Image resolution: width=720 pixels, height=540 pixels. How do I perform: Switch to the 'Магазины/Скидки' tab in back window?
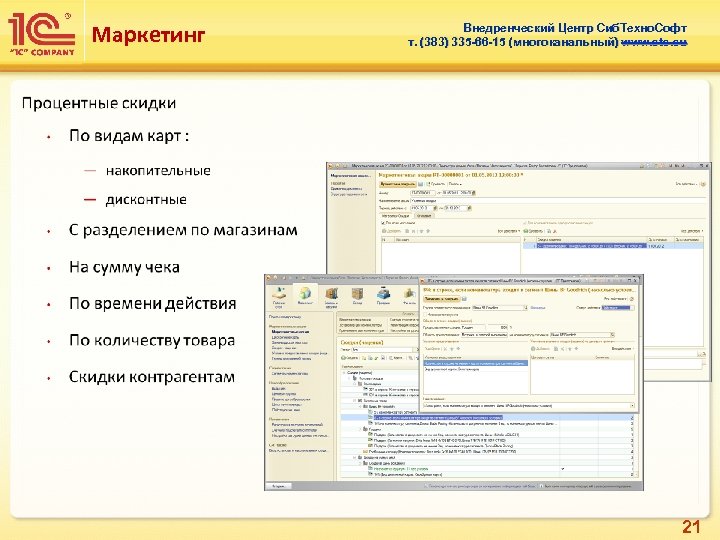point(395,215)
